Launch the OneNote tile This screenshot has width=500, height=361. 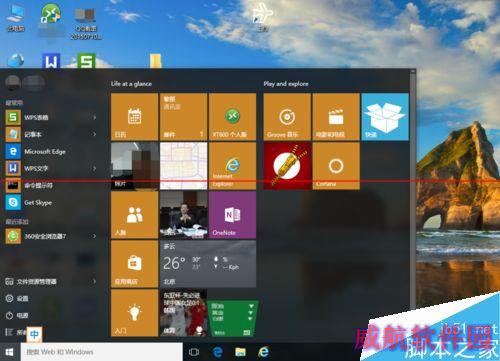232,215
